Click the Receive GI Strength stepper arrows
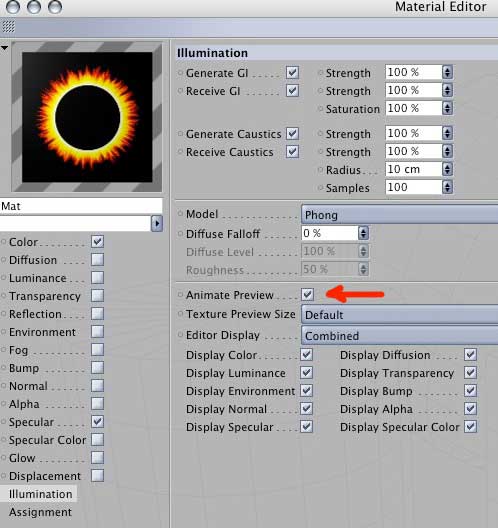This screenshot has height=528, width=498. tap(447, 90)
